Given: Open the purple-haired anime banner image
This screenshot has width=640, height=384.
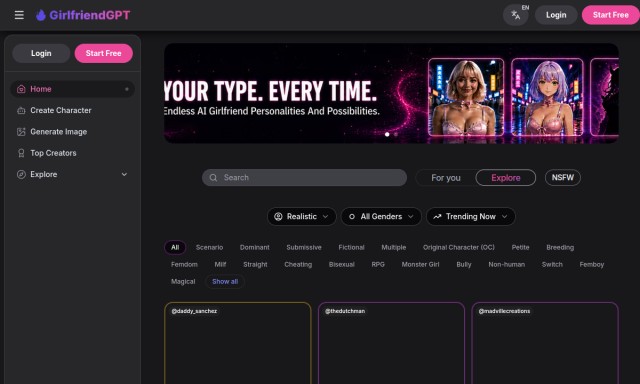Looking at the screenshot, I should click(x=547, y=97).
